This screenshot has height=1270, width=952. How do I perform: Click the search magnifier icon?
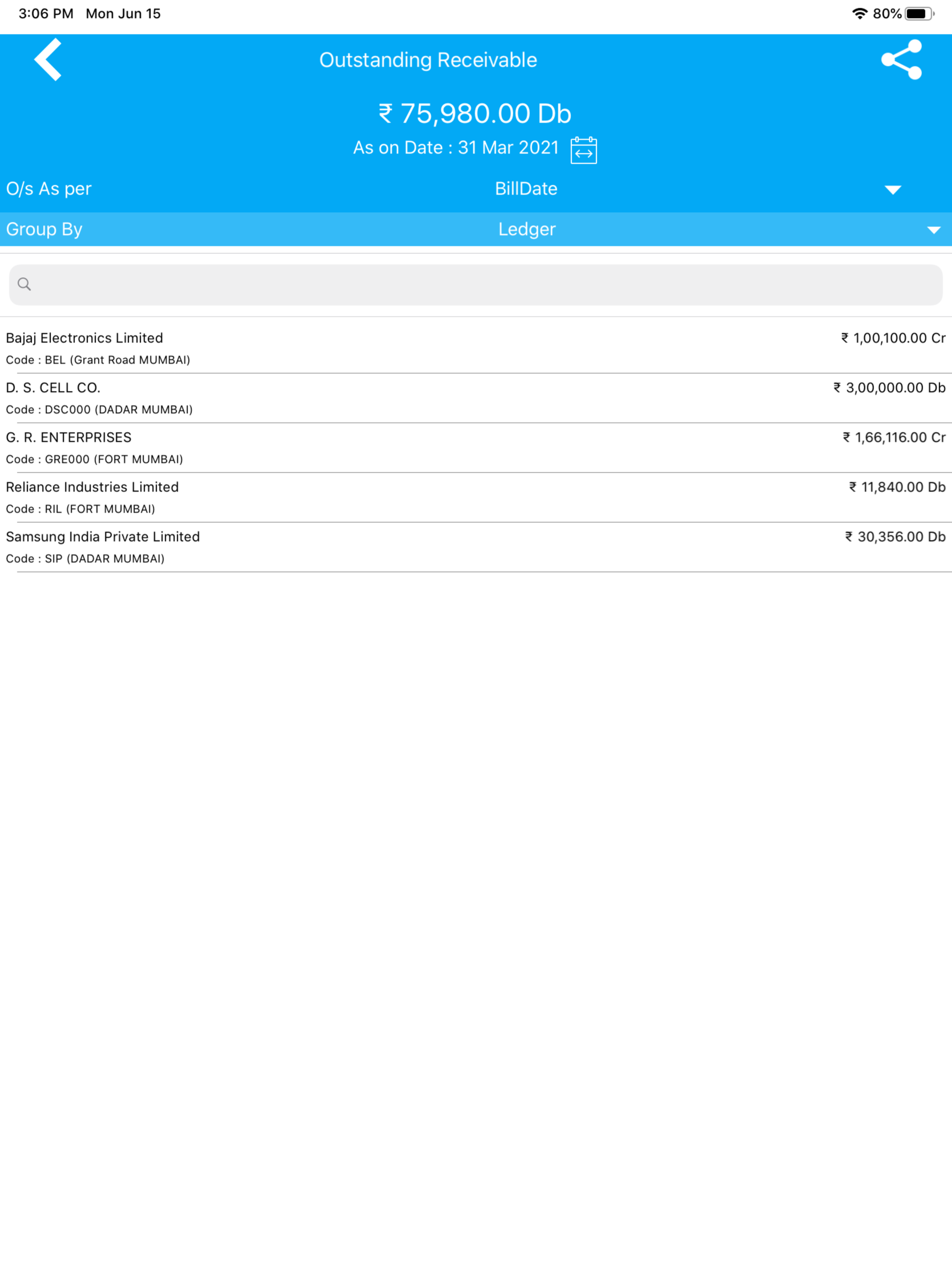[x=24, y=284]
